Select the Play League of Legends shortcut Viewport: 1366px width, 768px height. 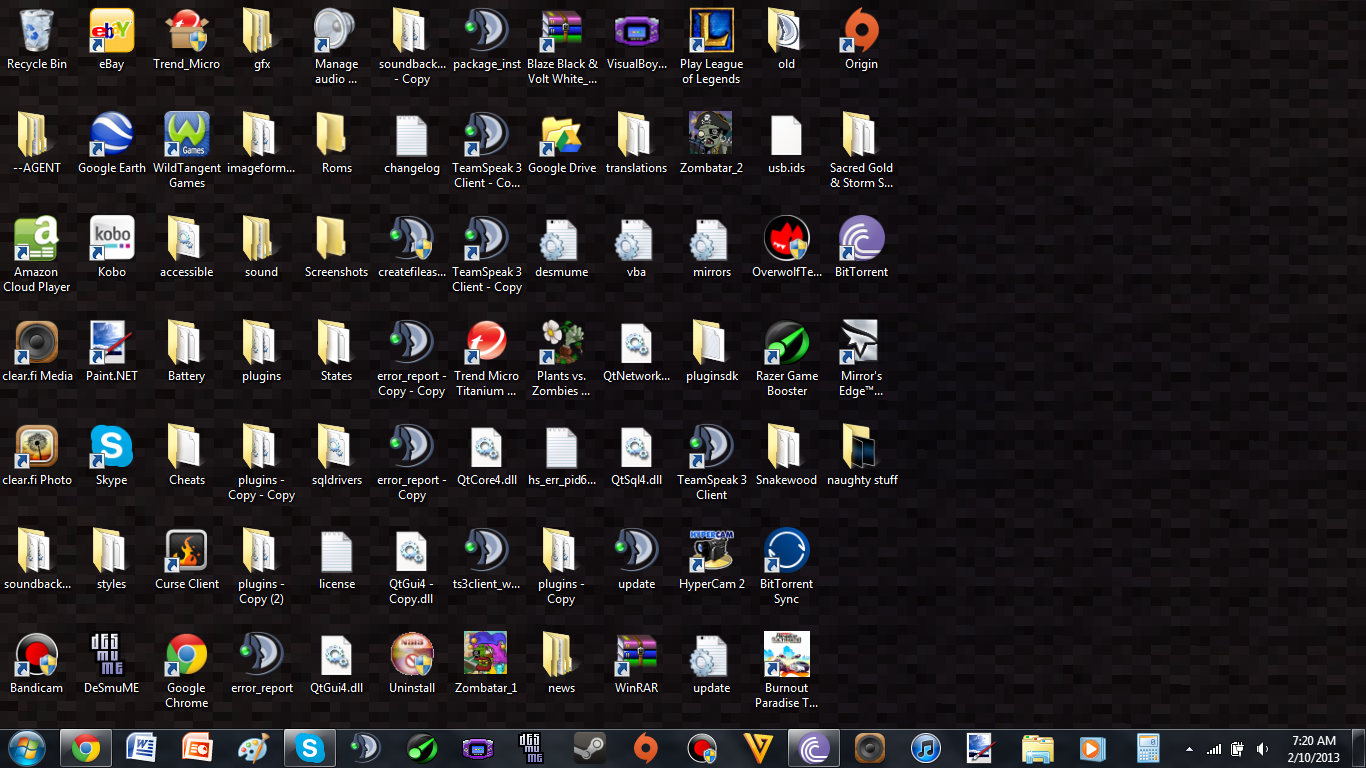point(711,47)
